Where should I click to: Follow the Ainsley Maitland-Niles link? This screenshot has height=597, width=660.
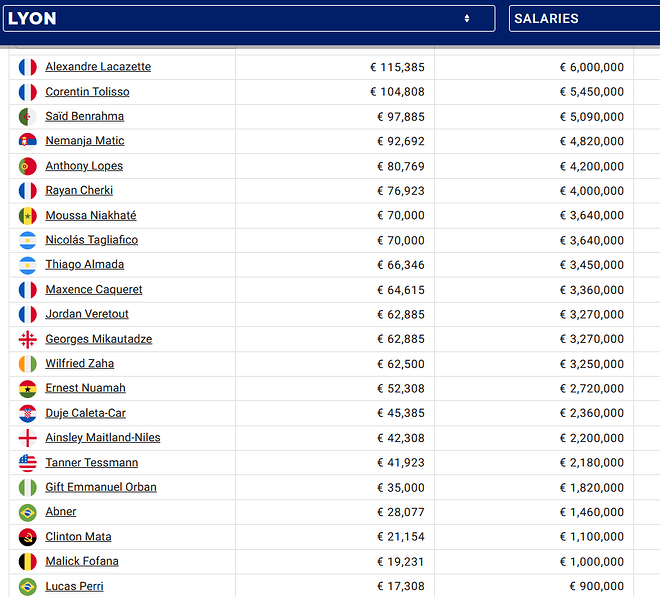tap(103, 437)
